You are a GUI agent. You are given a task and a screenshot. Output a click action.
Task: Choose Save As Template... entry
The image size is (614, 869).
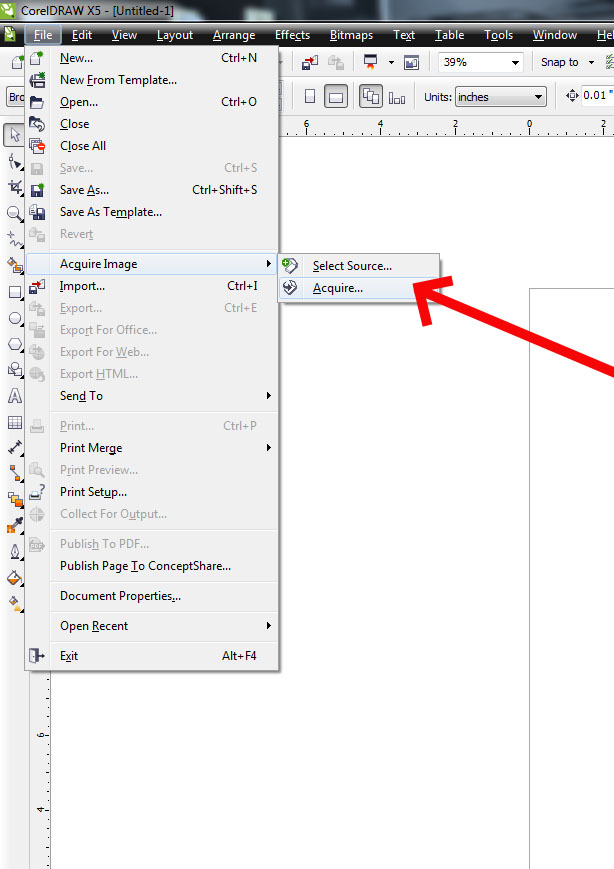click(152, 212)
